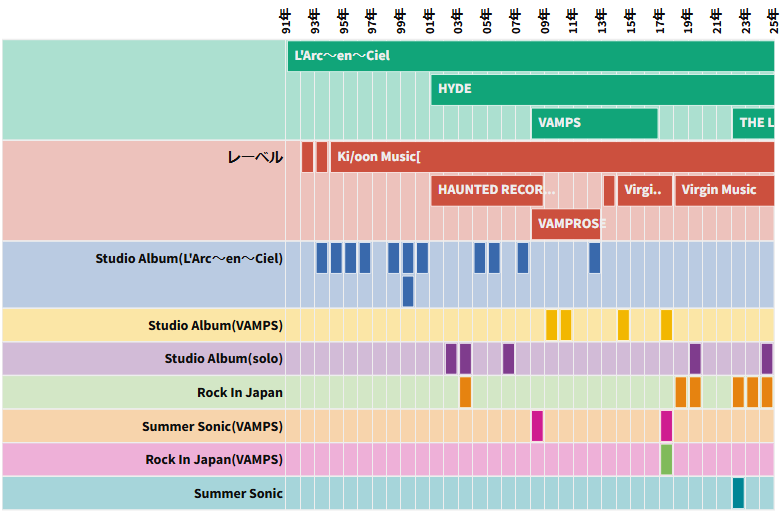This screenshot has height=515, width=780.
Task: Click the green Rock In Japan(VAMPS) marker
Action: [666, 460]
